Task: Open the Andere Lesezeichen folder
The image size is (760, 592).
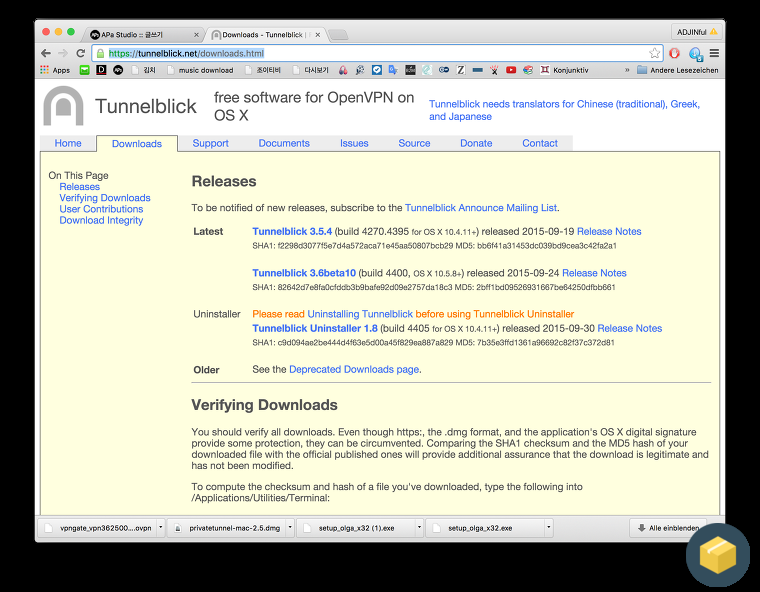Action: pyautogui.click(x=678, y=70)
